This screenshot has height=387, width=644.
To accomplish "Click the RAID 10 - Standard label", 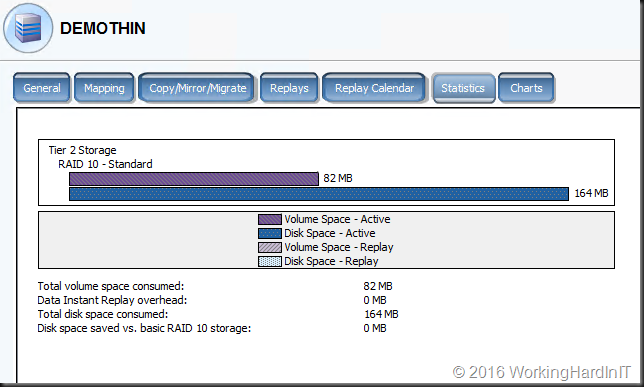I will click(105, 164).
